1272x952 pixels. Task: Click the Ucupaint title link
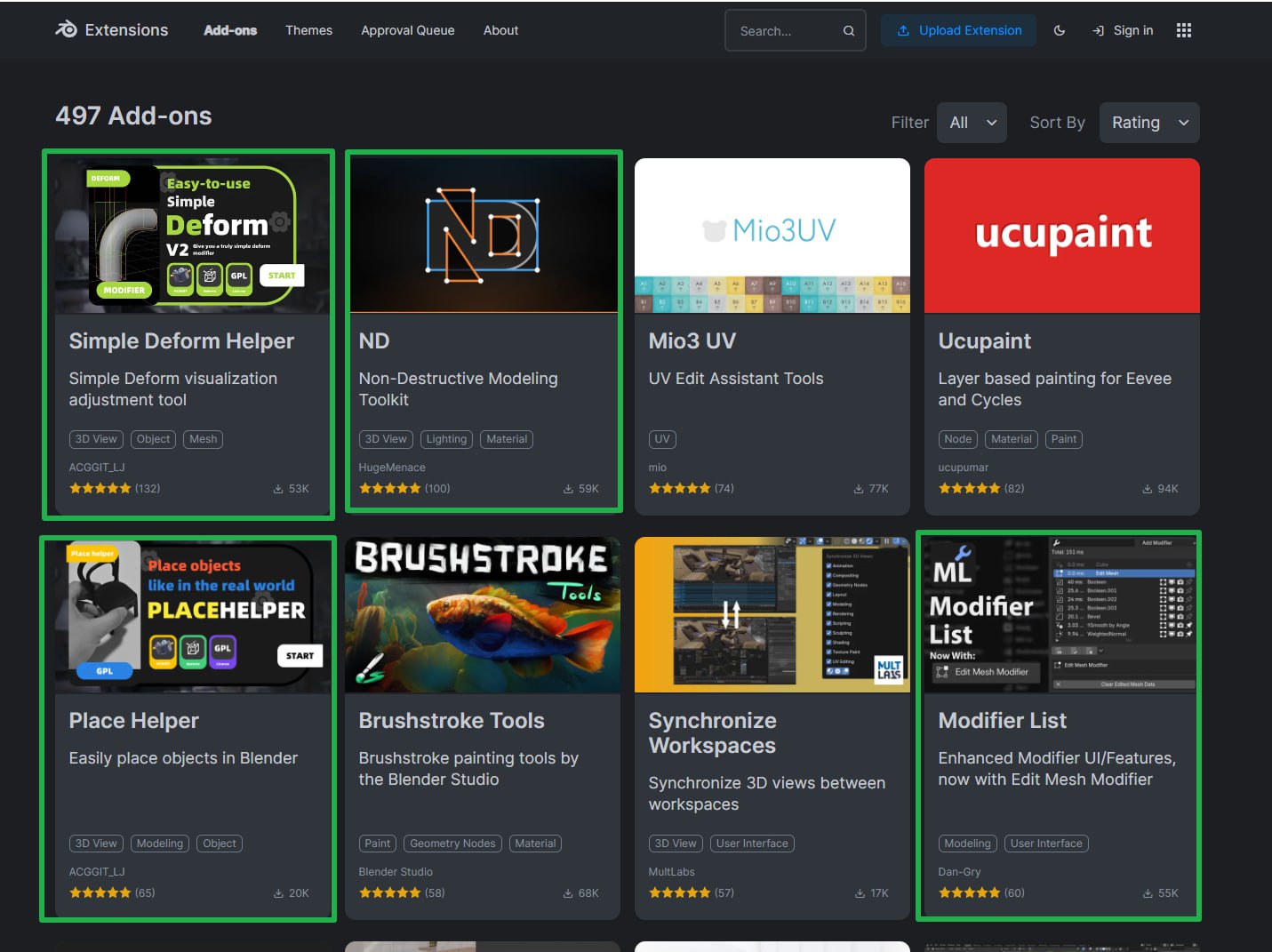coord(985,341)
